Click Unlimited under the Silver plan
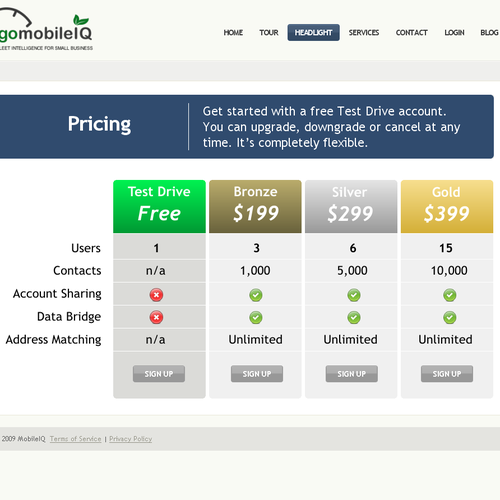 click(350, 340)
